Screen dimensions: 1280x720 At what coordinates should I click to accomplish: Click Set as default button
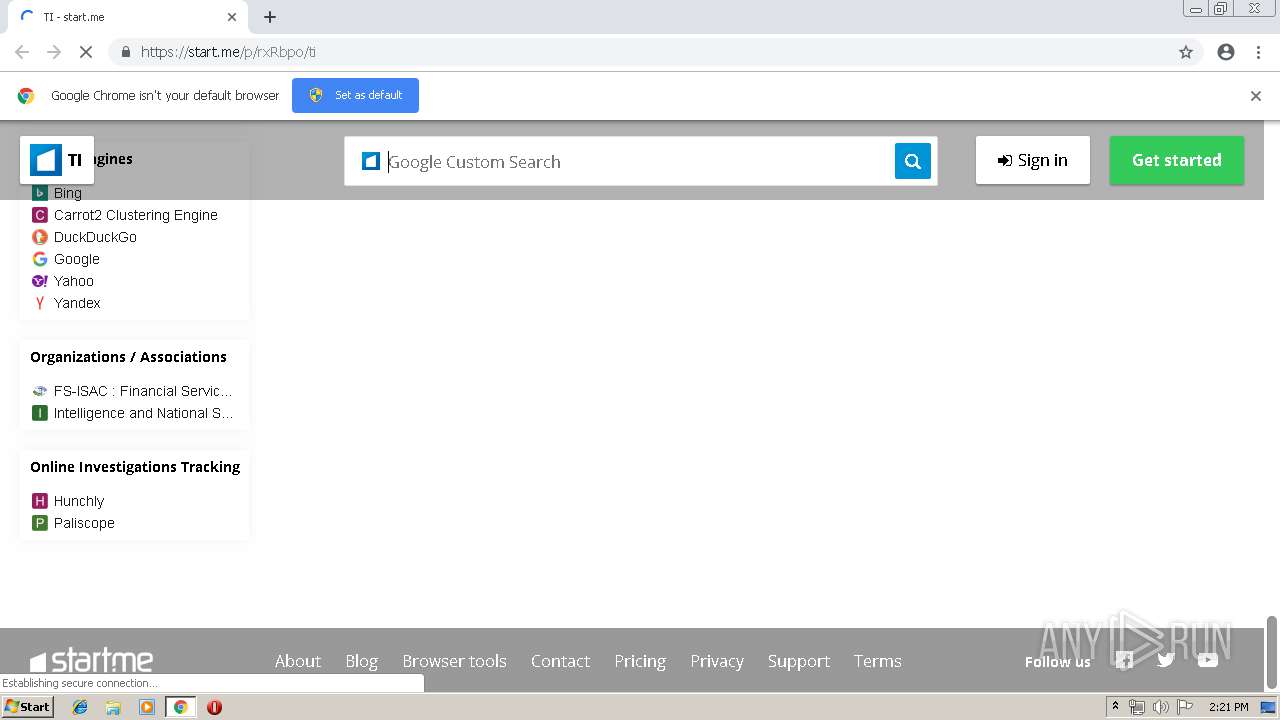pos(355,95)
